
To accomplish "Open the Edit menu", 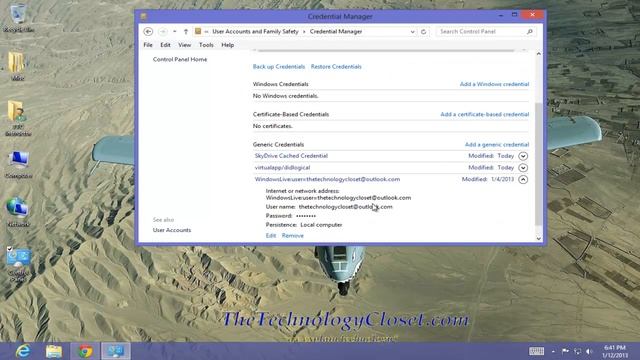I will pos(165,45).
